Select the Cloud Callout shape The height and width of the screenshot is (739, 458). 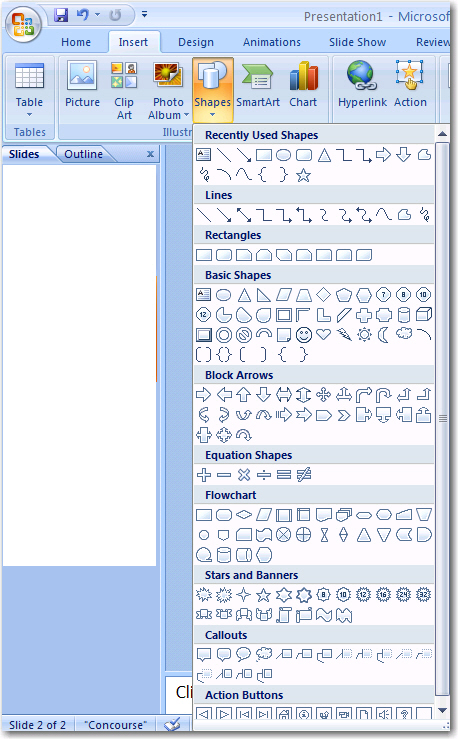[x=264, y=654]
